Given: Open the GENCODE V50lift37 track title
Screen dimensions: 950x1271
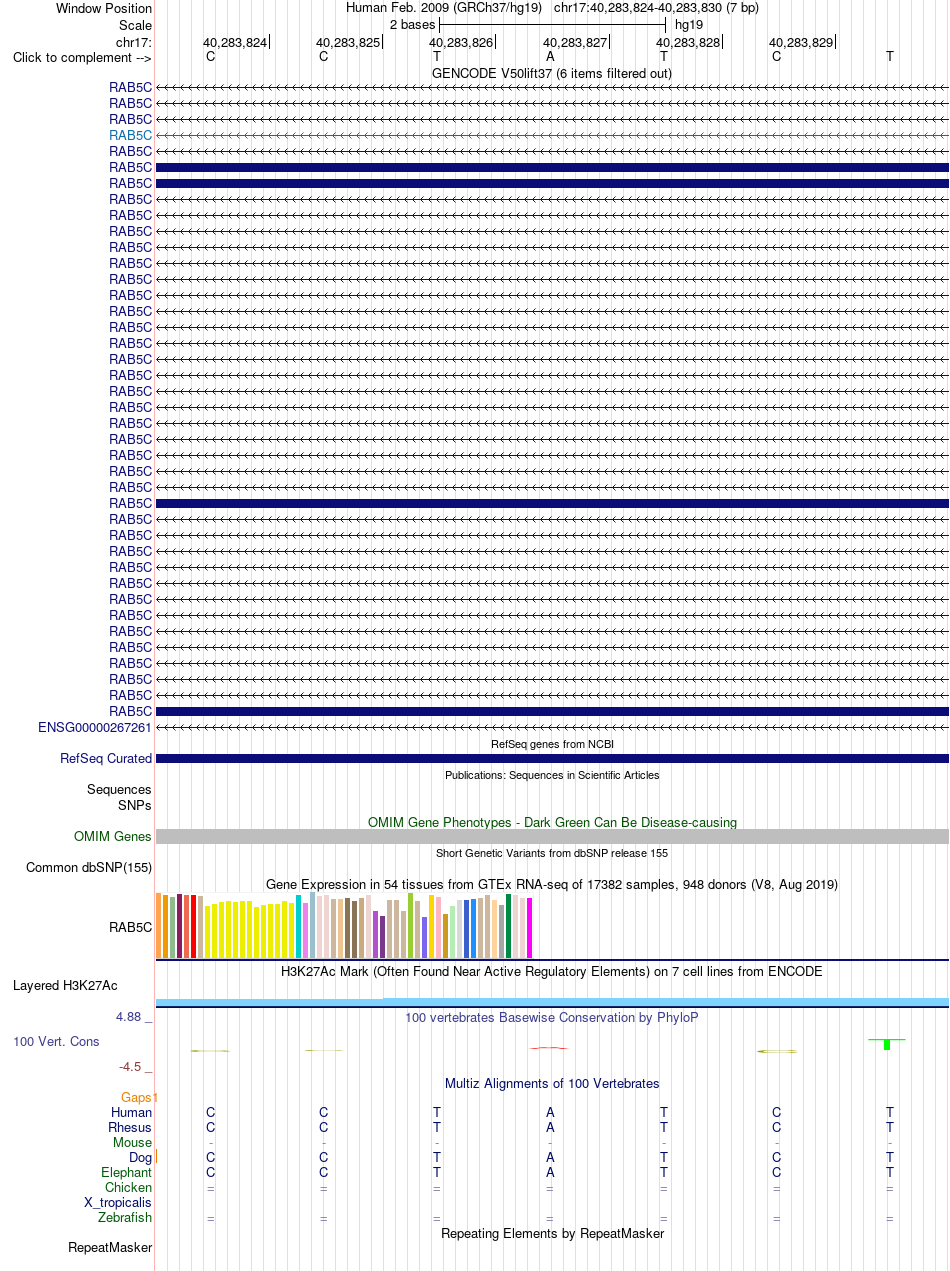Looking at the screenshot, I should click(551, 73).
